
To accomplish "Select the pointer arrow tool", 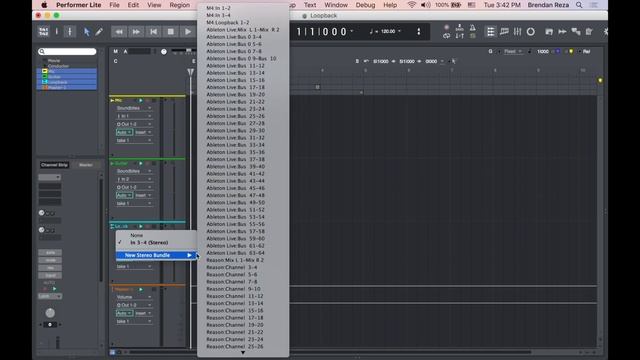I will (x=87, y=32).
